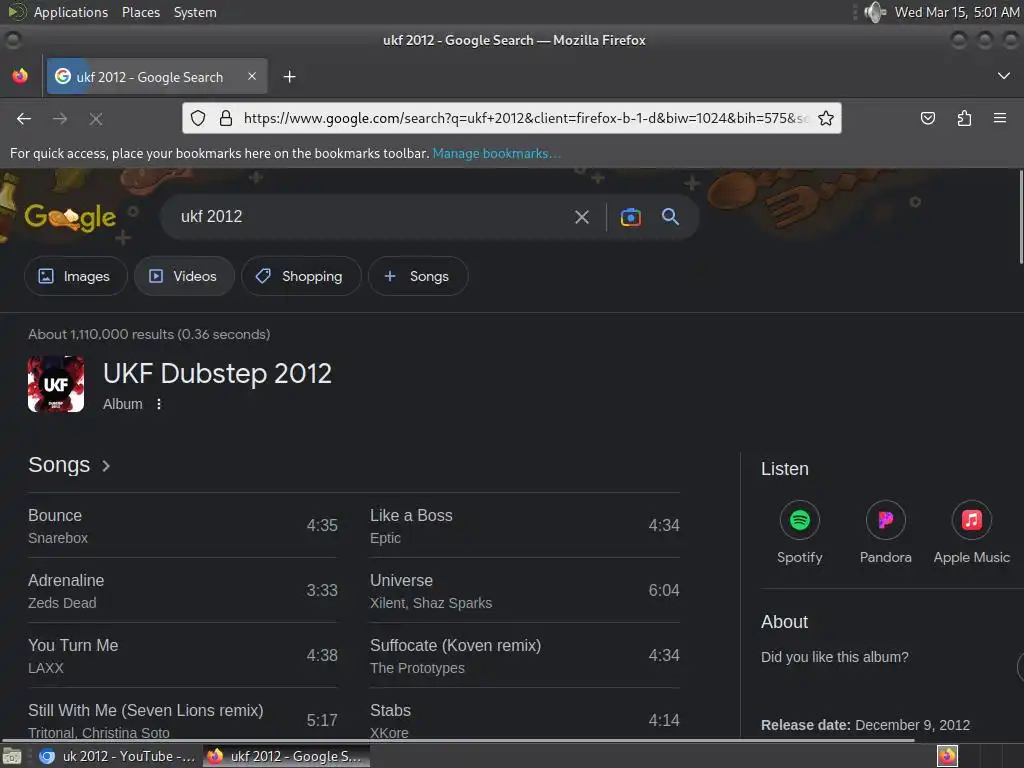Click the forward navigation arrow
1024x768 pixels.
[60, 118]
